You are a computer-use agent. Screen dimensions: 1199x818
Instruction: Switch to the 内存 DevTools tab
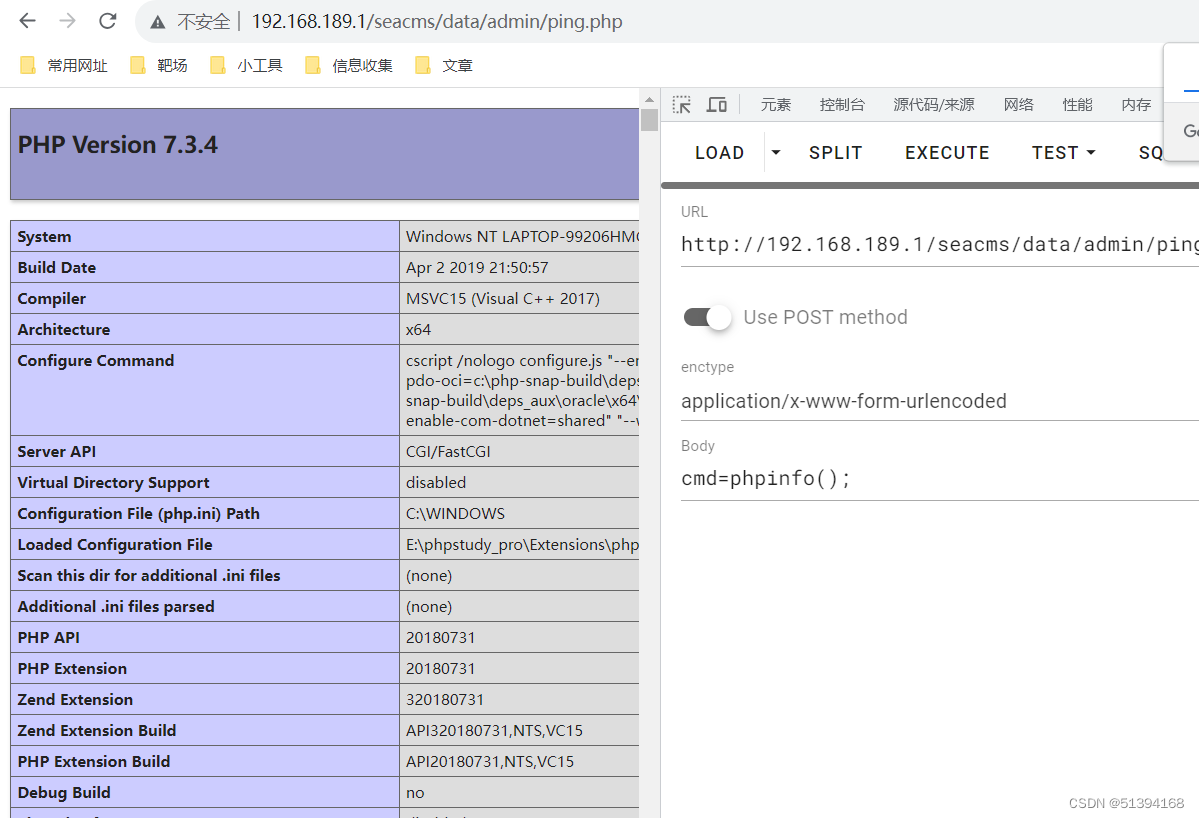click(1136, 105)
